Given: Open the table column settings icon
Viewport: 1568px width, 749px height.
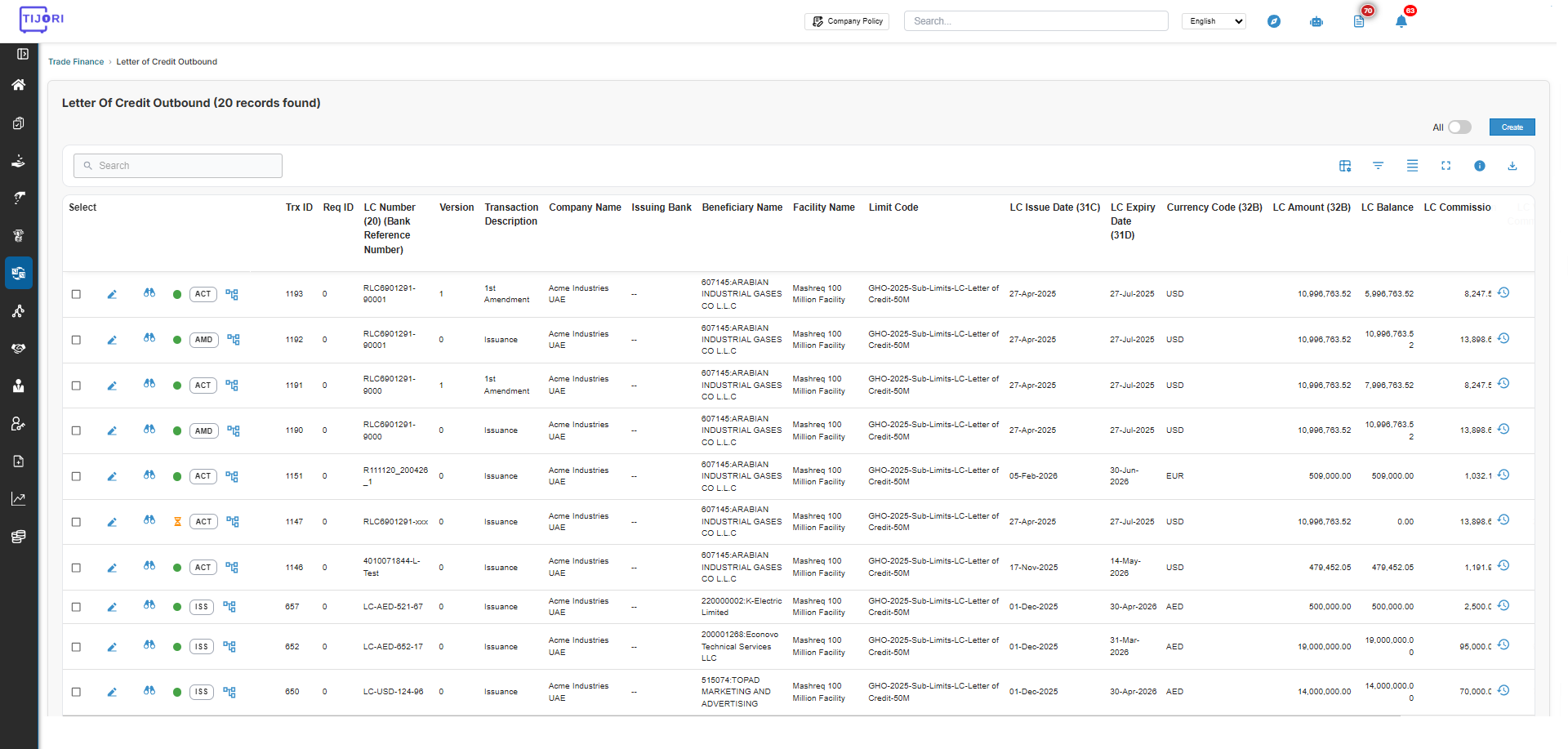Looking at the screenshot, I should coord(1345,166).
